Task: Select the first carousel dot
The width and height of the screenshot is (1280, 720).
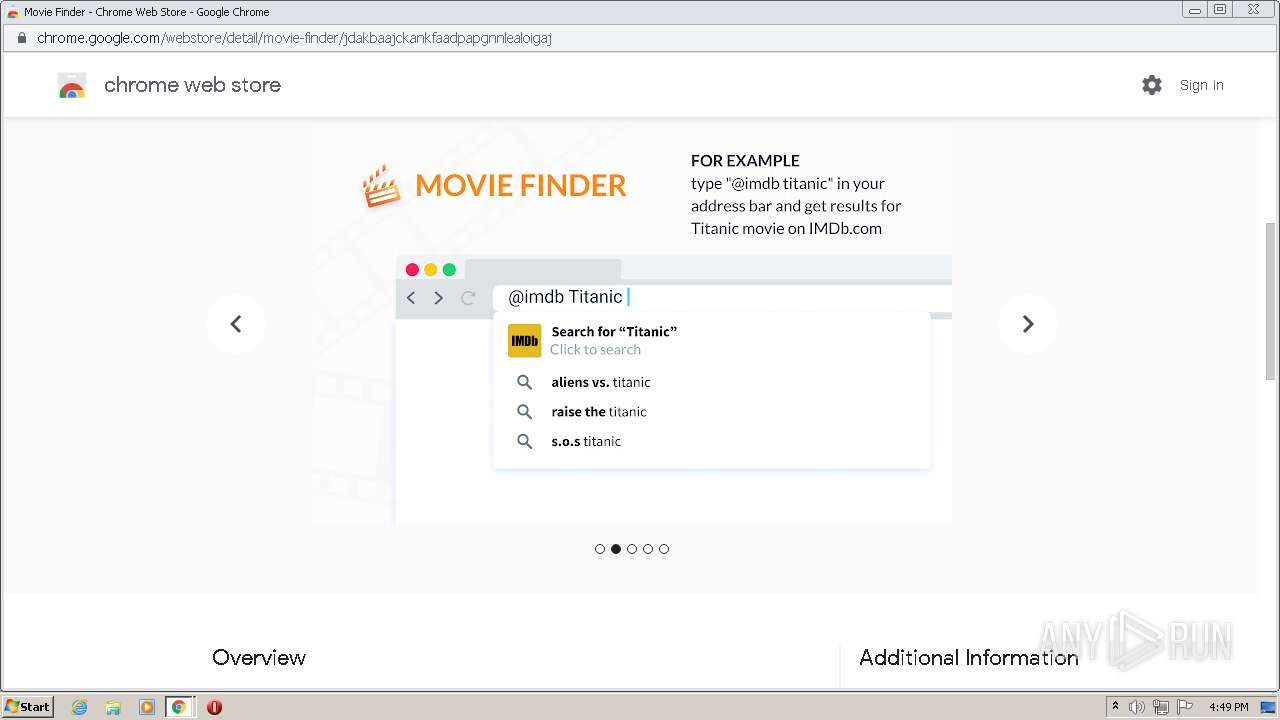Action: [x=600, y=549]
